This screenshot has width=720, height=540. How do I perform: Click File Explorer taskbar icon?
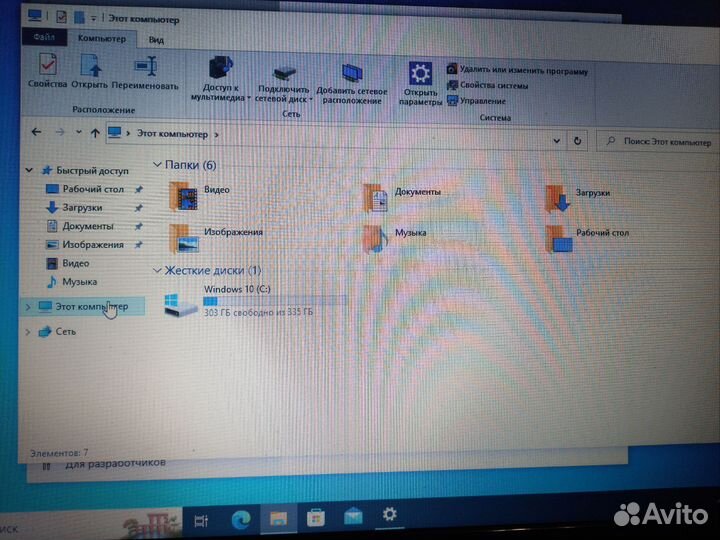(x=278, y=519)
